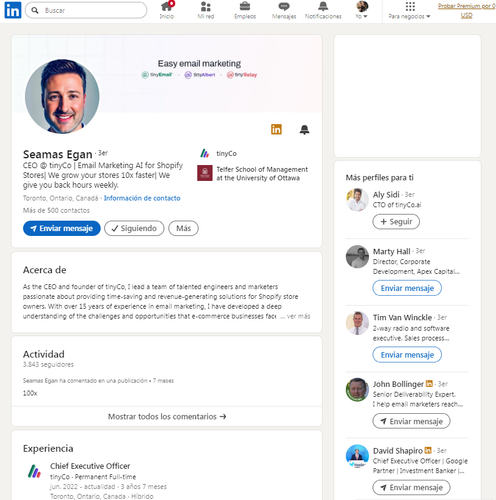Open Tim Van Winckle's profile photo
Image resolution: width=496 pixels, height=500 pixels.
coord(357,323)
